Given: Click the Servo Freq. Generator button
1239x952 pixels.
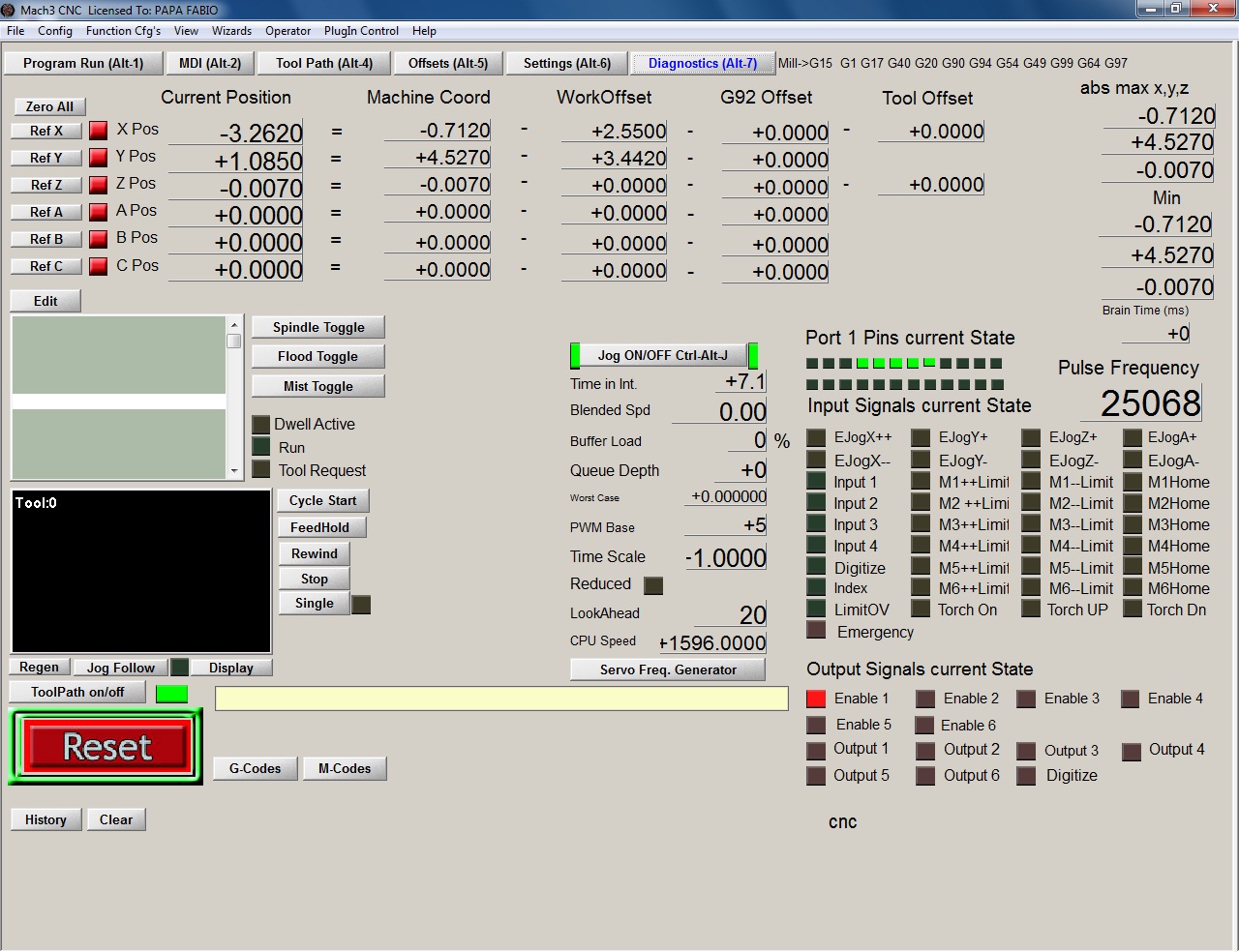Looking at the screenshot, I should pos(667,669).
